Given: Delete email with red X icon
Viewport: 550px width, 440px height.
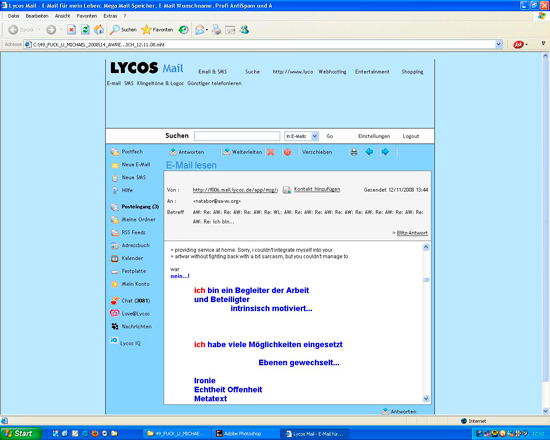Looking at the screenshot, I should [270, 152].
